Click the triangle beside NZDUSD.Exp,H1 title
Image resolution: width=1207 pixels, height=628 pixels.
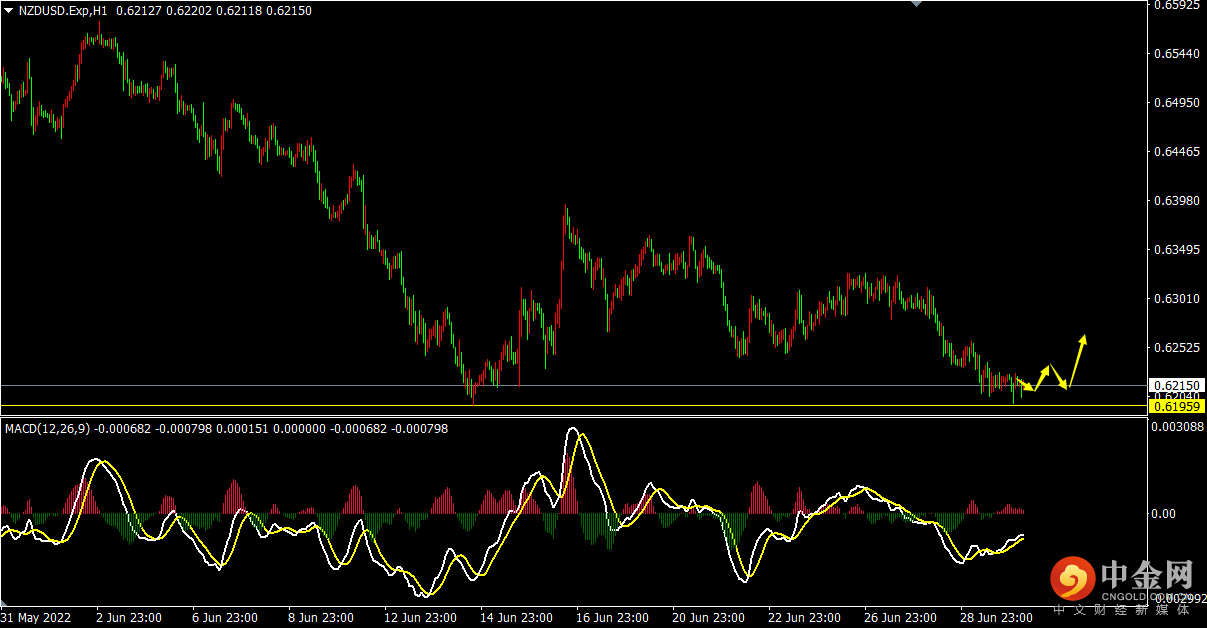[x=9, y=10]
